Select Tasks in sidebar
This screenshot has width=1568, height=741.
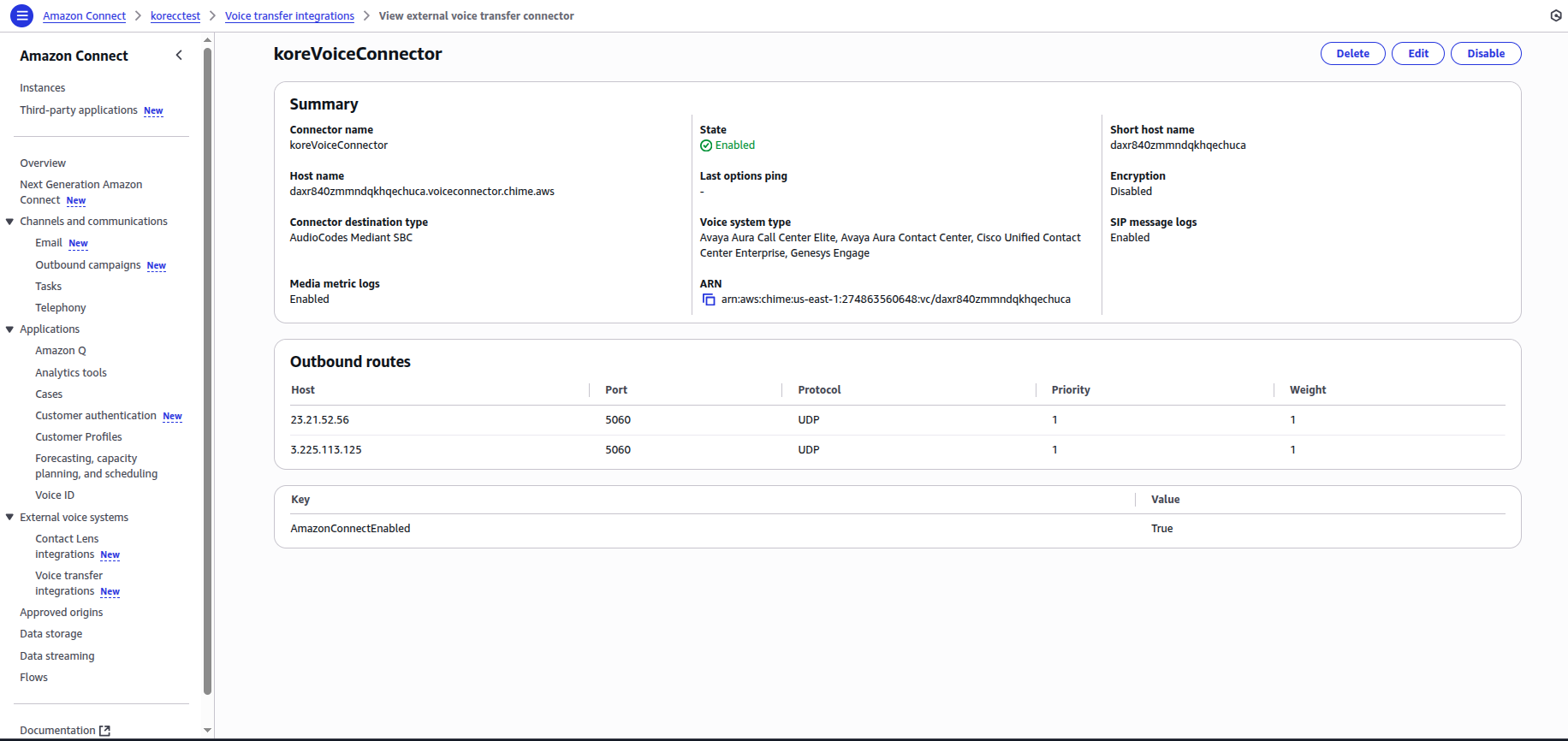click(x=49, y=287)
